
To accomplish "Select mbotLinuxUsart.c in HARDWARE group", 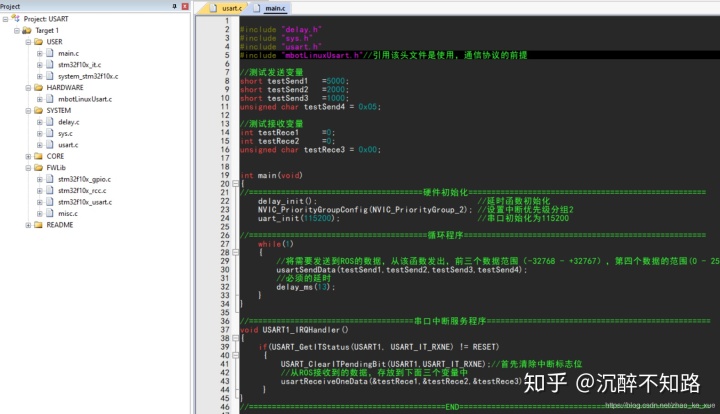I will click(x=85, y=99).
